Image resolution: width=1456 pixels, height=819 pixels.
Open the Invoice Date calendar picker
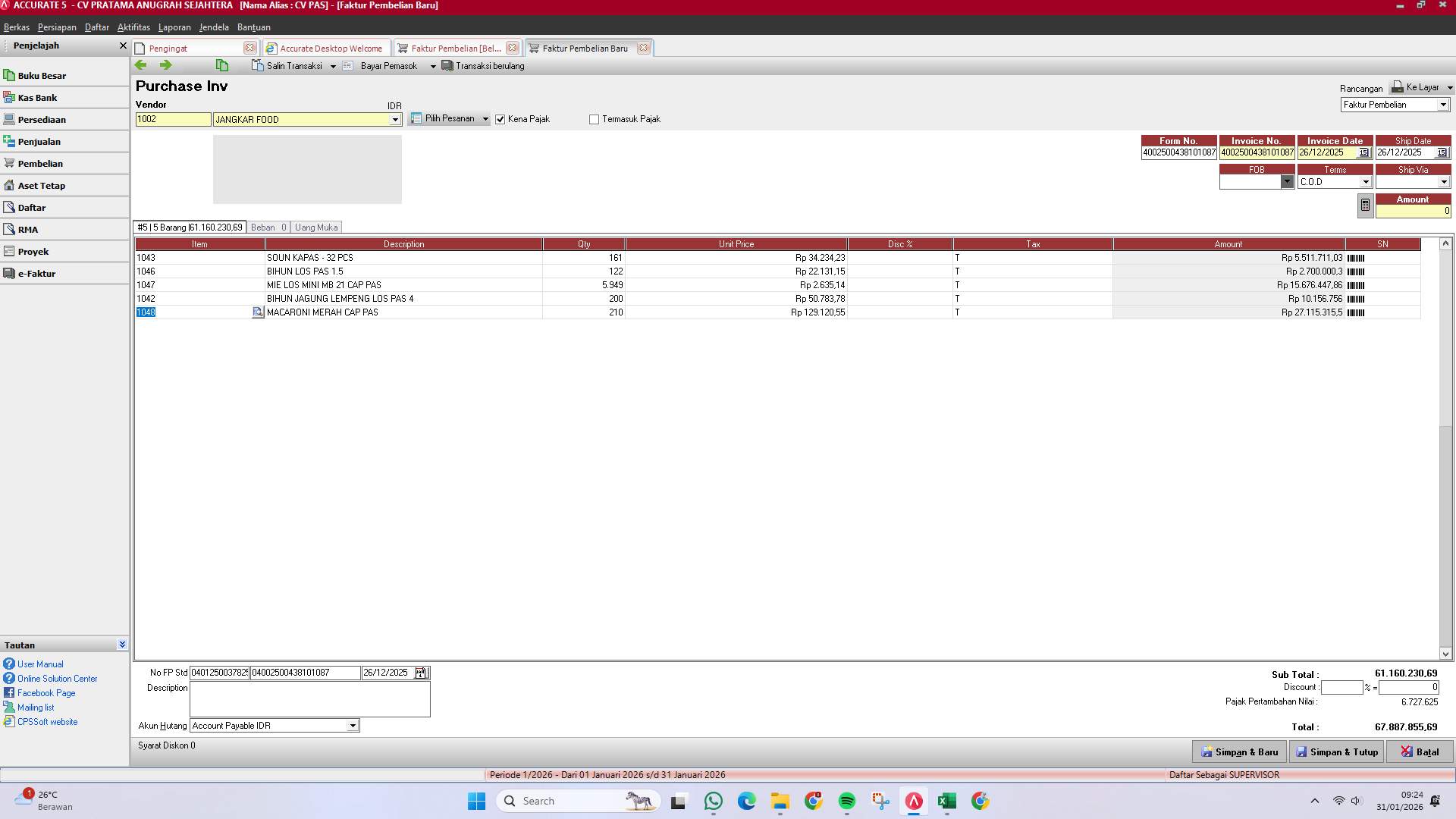[x=1363, y=152]
